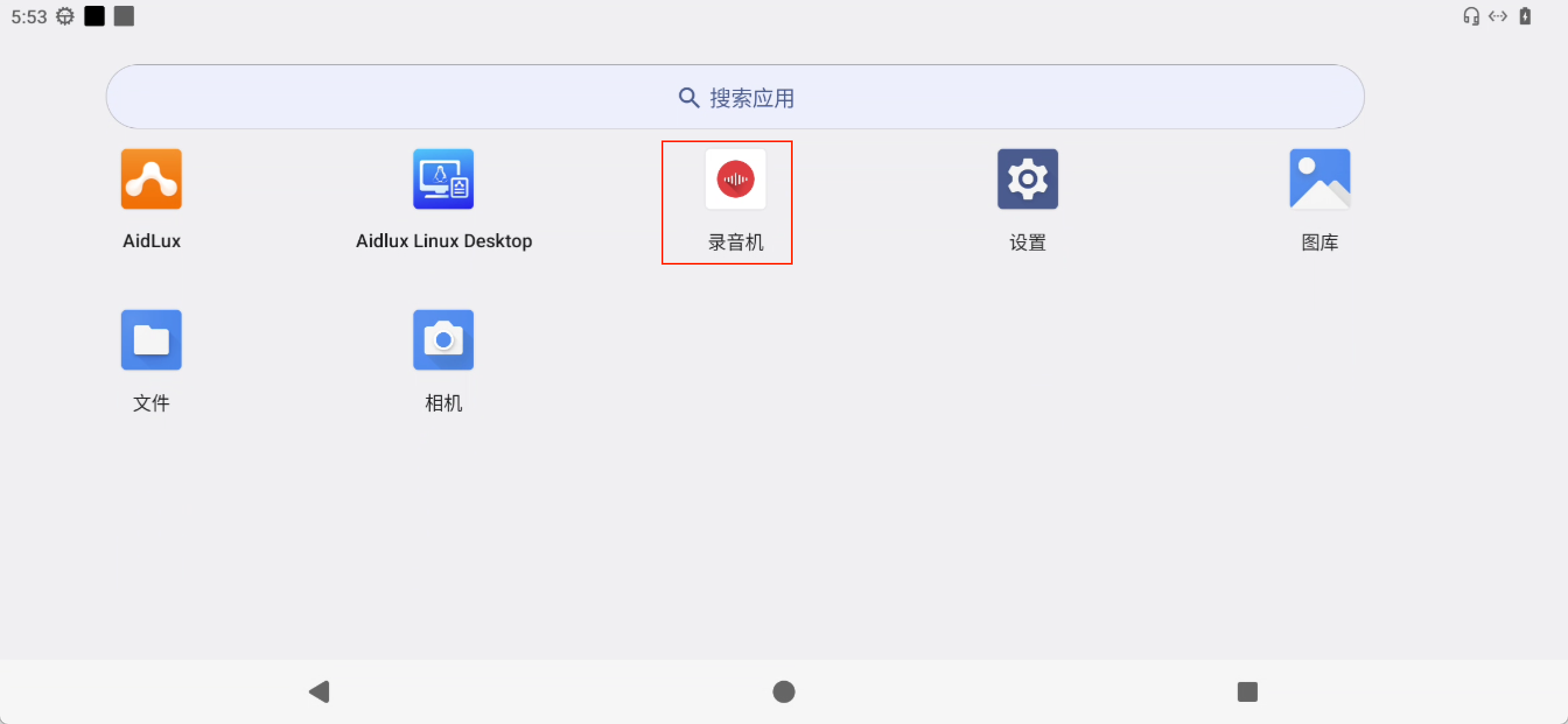Click the gray square notification icon

pos(124,16)
